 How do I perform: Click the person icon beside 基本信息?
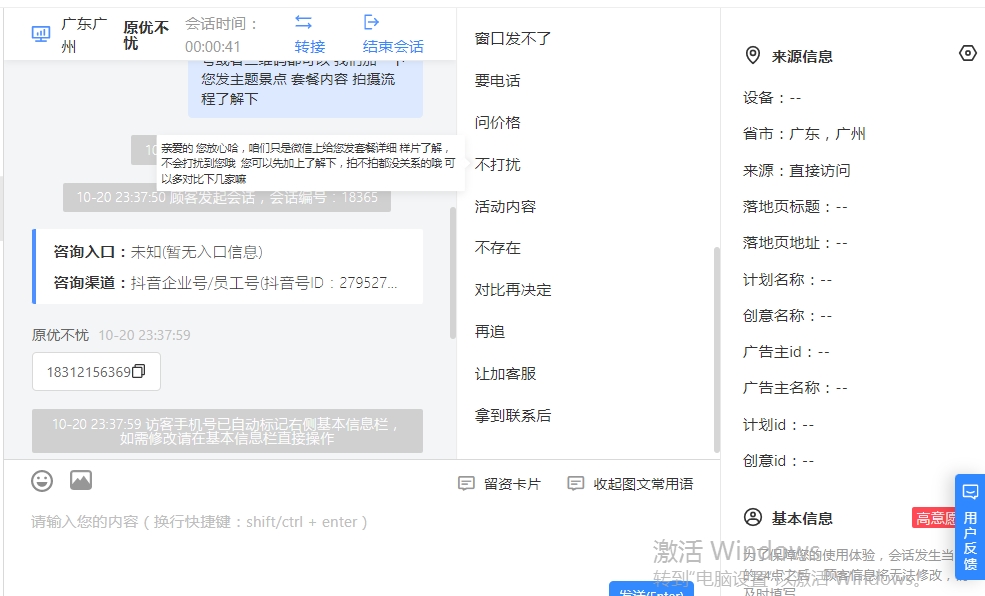coord(753,517)
